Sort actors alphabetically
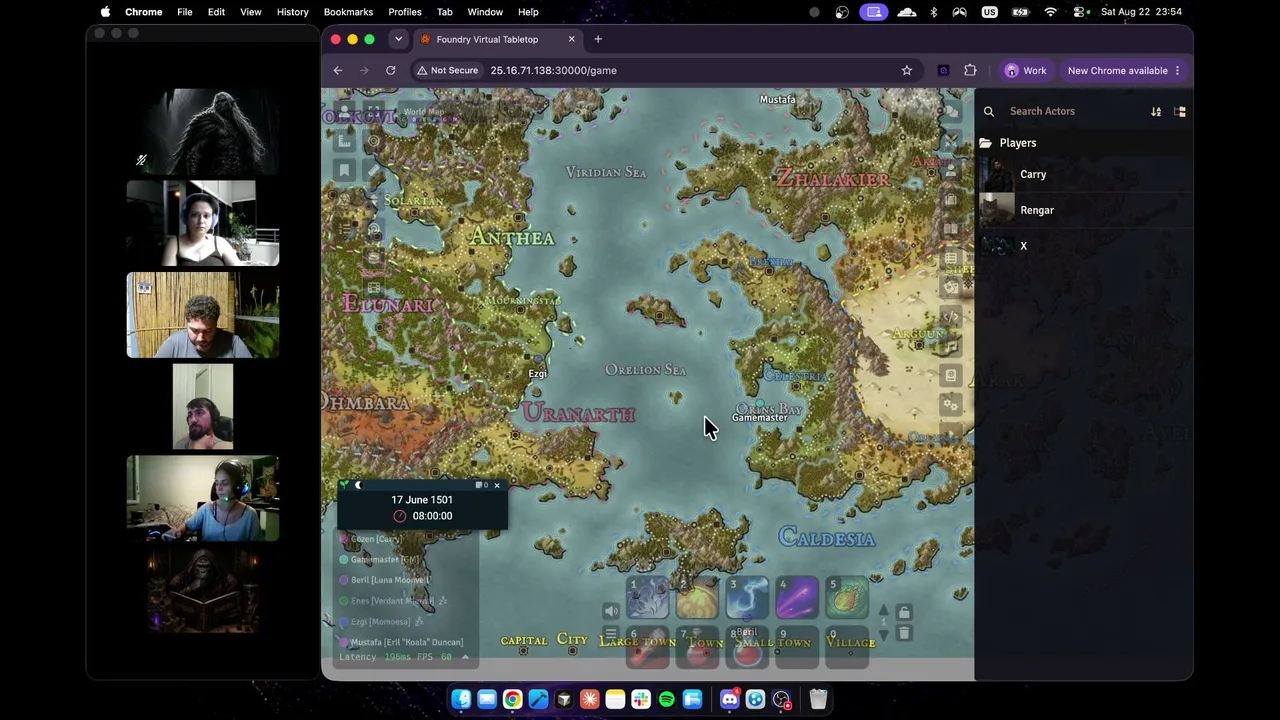This screenshot has height=720, width=1280. point(1156,112)
